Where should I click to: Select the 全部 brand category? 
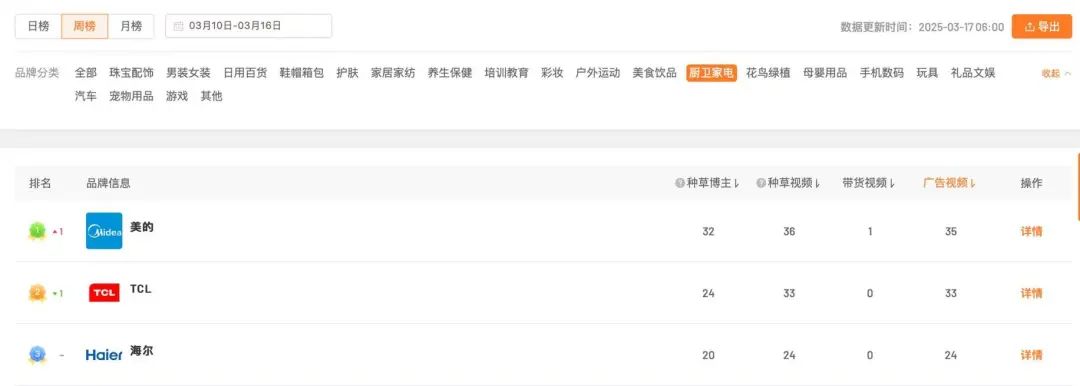(86, 73)
